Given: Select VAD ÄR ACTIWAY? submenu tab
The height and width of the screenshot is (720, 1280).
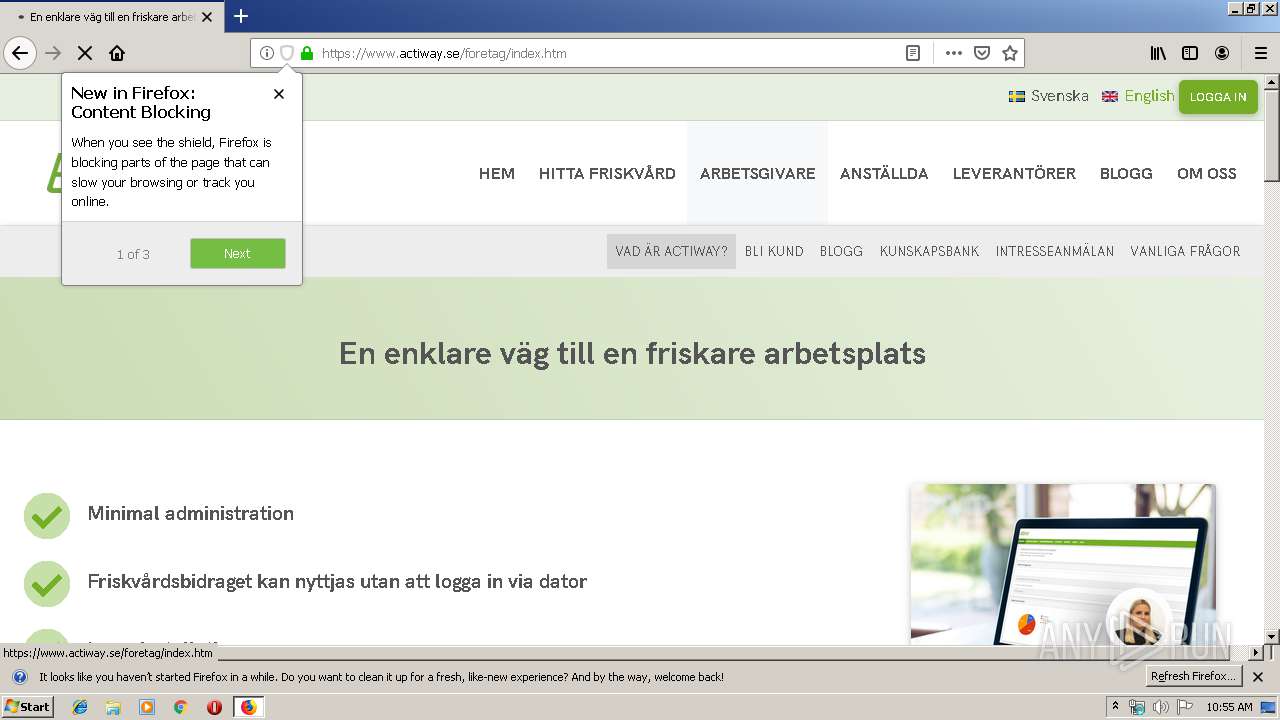Looking at the screenshot, I should (x=671, y=252).
